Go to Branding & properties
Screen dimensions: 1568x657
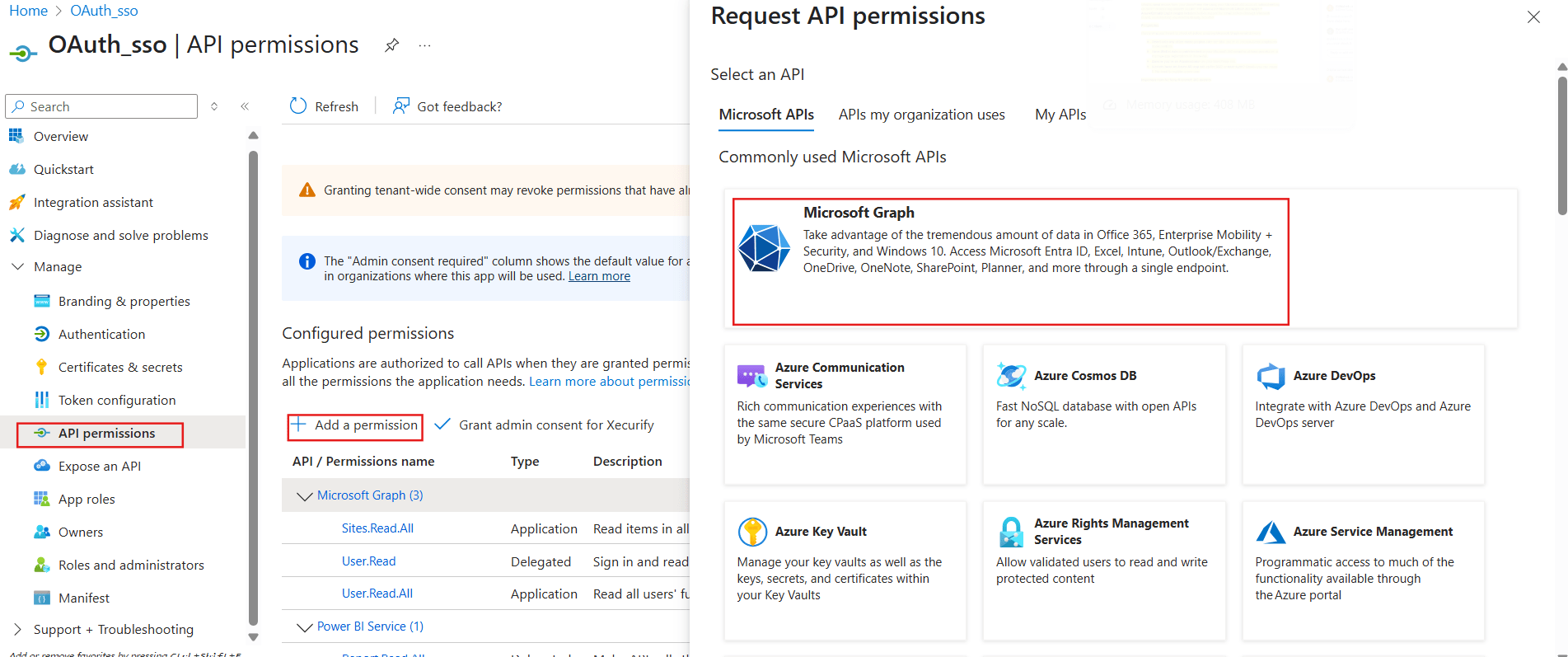click(x=124, y=301)
